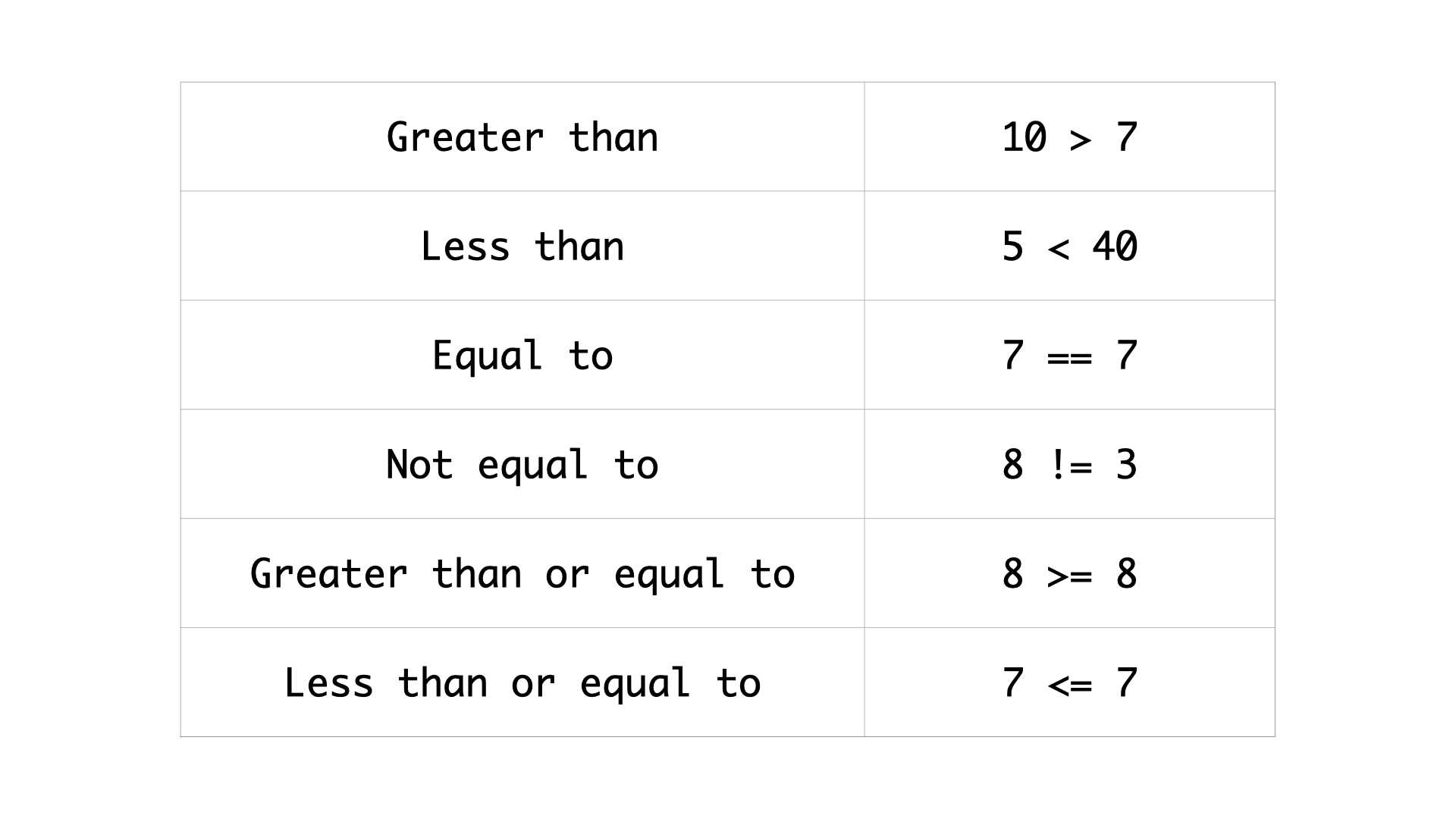This screenshot has height=819, width=1456.
Task: Click the < symbol in second row
Action: pos(1059,249)
